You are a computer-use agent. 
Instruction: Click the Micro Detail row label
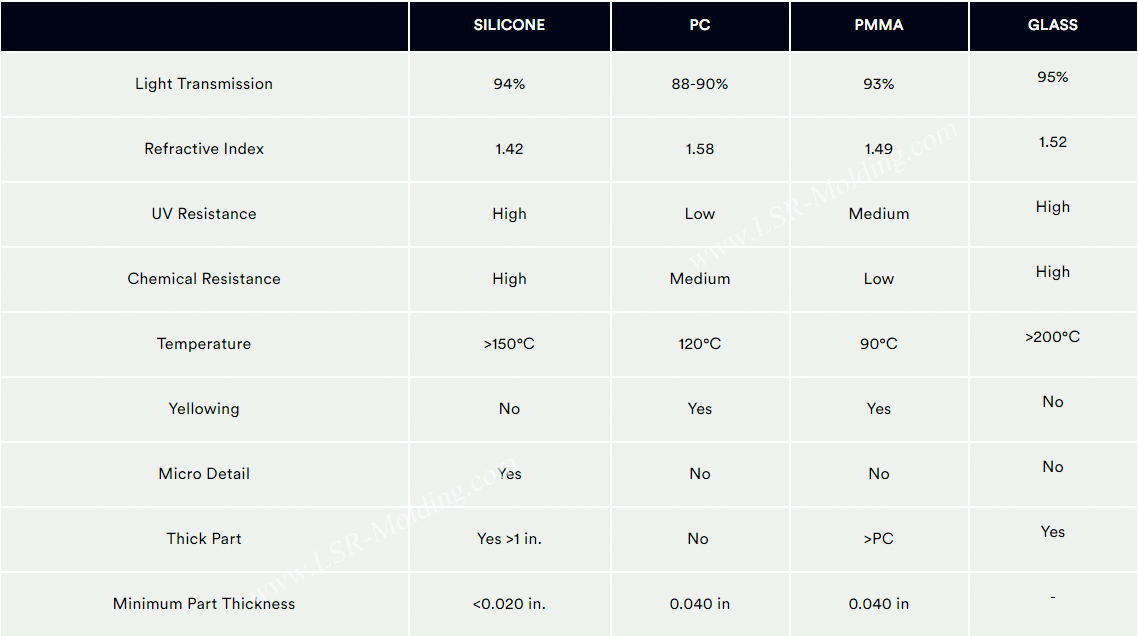pos(204,474)
